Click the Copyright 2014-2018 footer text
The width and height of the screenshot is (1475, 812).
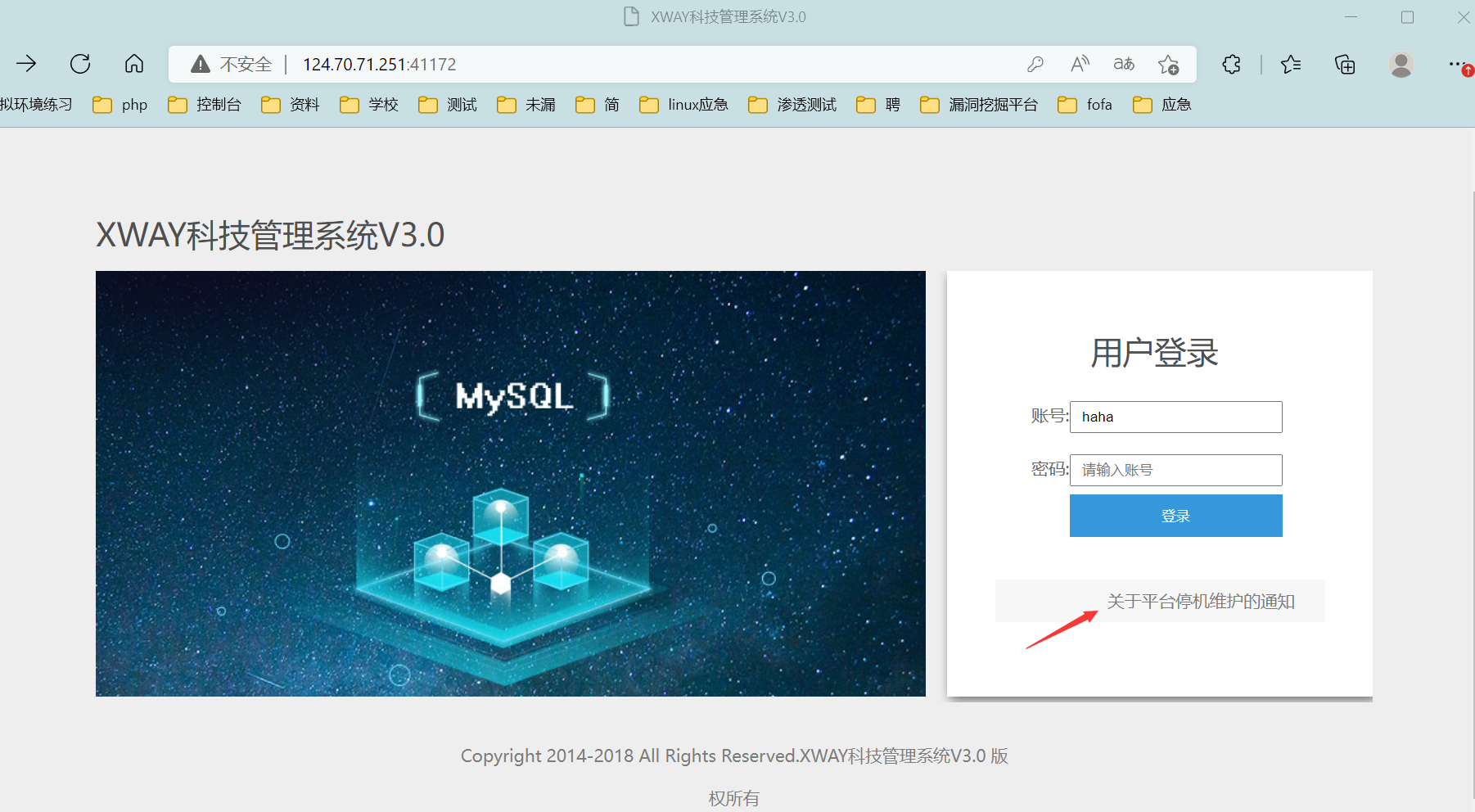click(734, 776)
